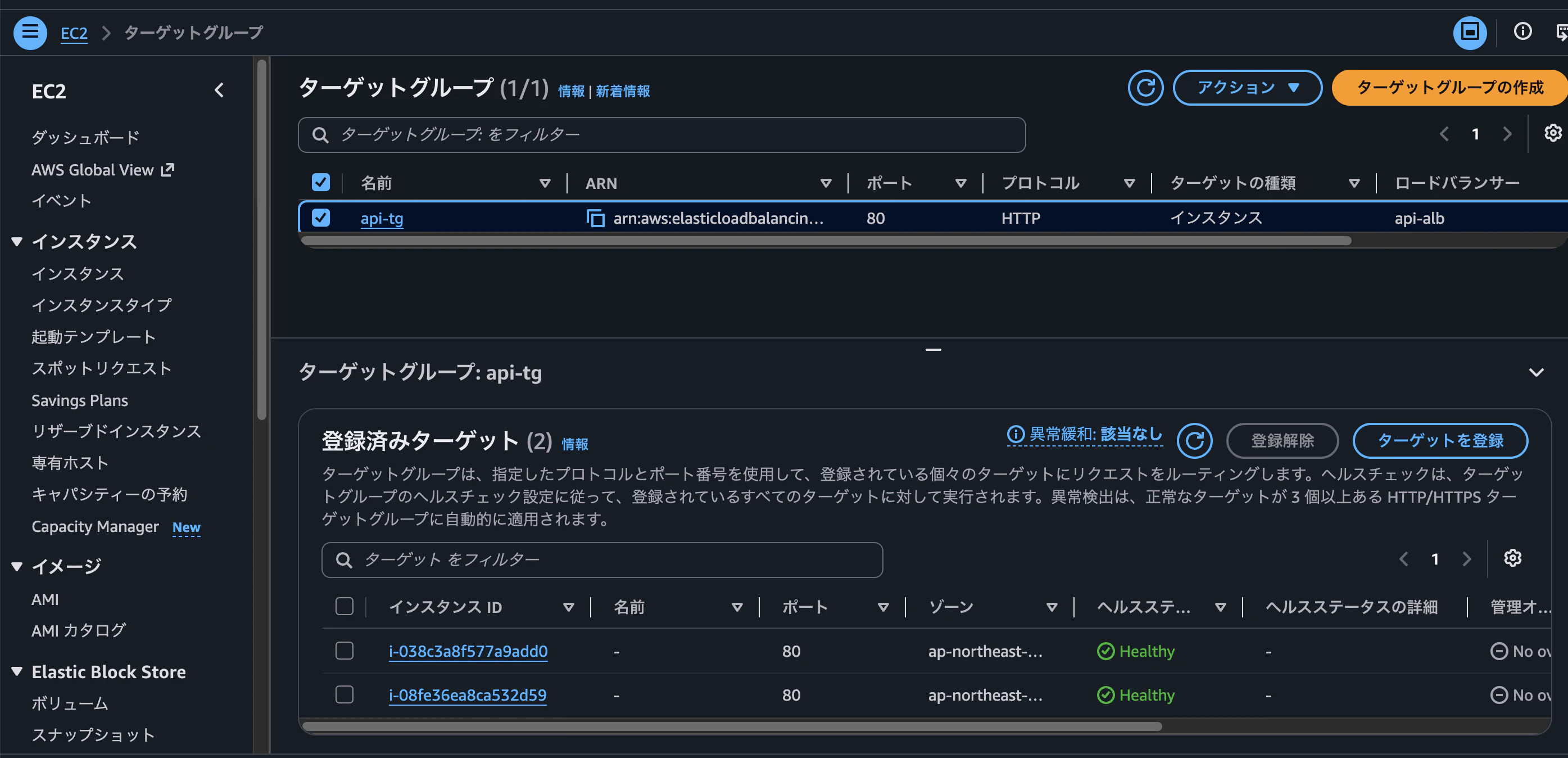Open イベント in sidebar
1568x758 pixels.
[61, 201]
